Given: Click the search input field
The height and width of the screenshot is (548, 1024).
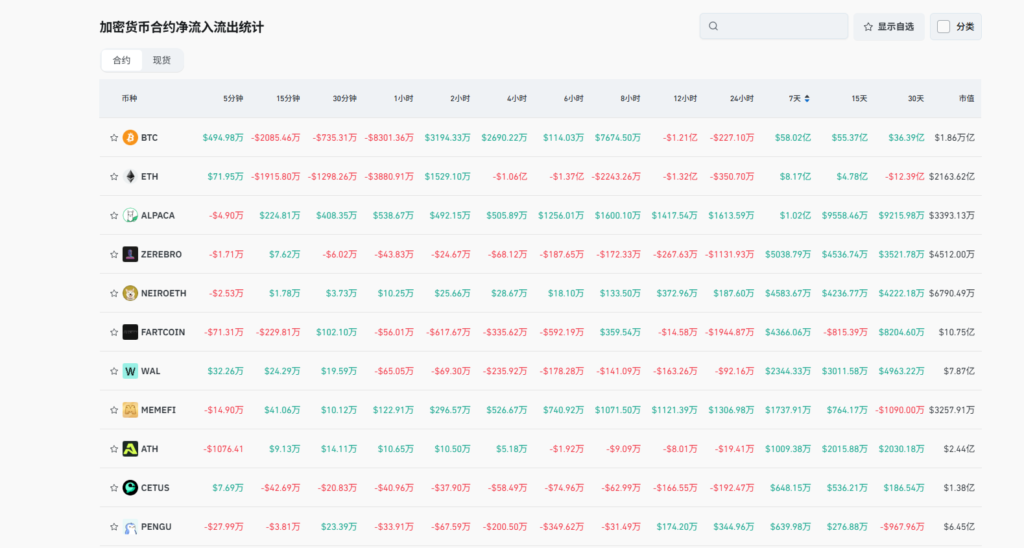Looking at the screenshot, I should (782, 27).
